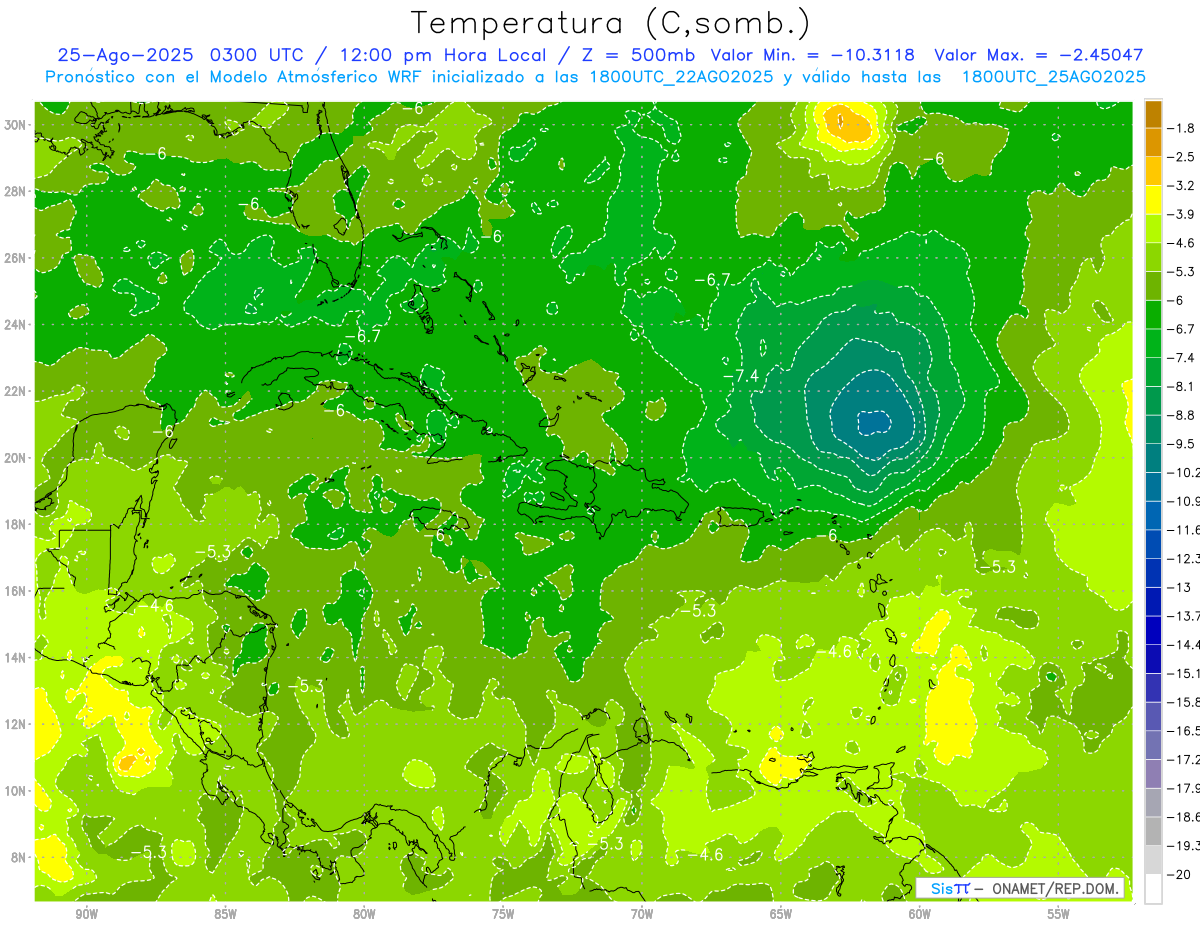Viewport: 1200px width, 927px height.
Task: Click the legend value '-11.6'
Action: (1185, 530)
